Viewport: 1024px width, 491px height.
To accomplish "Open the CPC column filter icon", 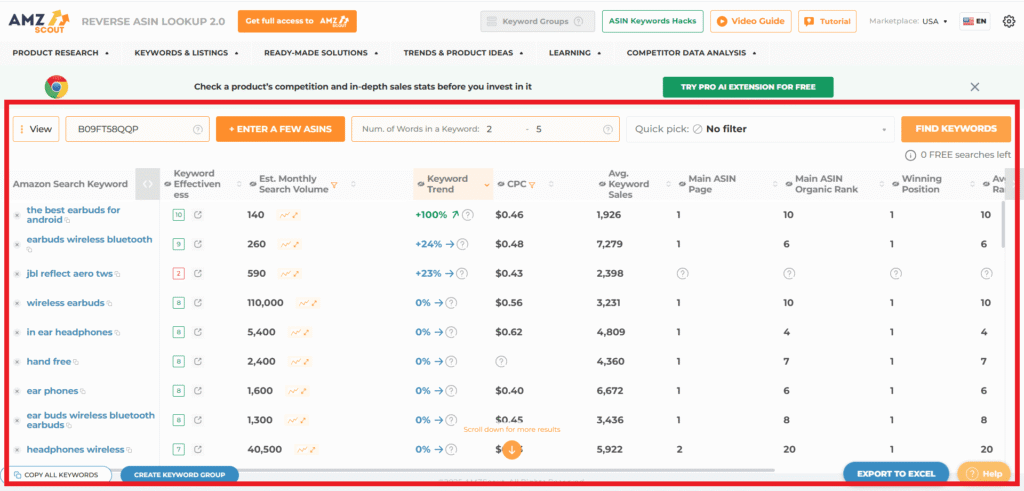I will [532, 185].
